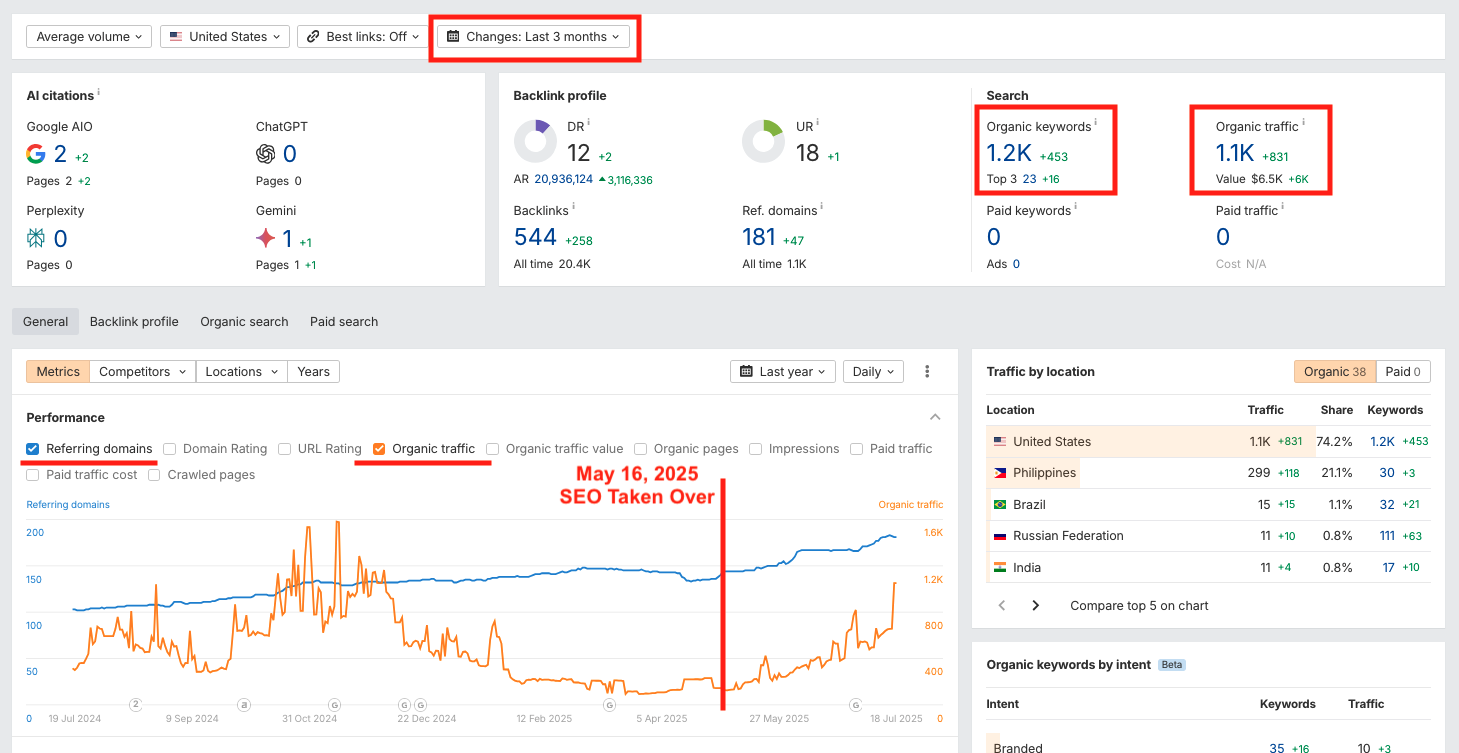Switch to the Organic search tab

point(243,321)
